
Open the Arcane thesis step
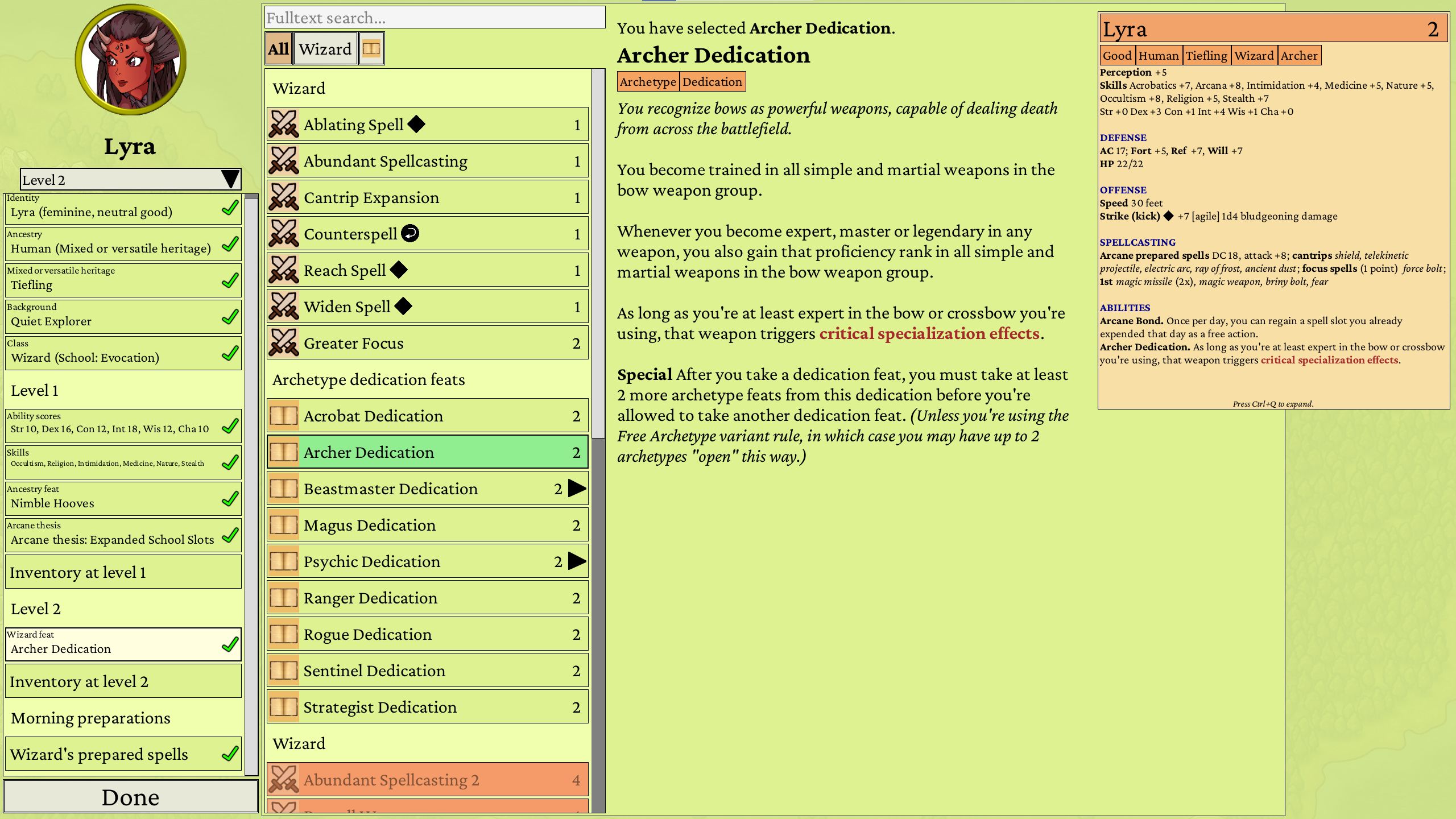[123, 536]
